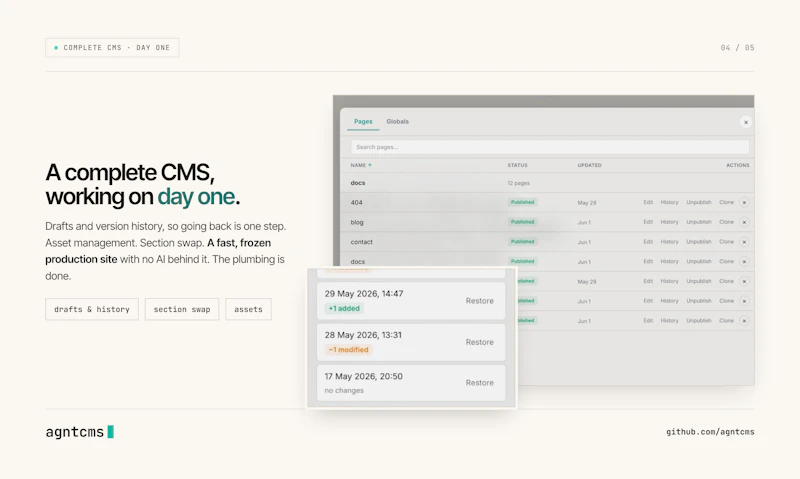Click the Published badge in the contact row
This screenshot has height=479, width=800.
(x=522, y=242)
